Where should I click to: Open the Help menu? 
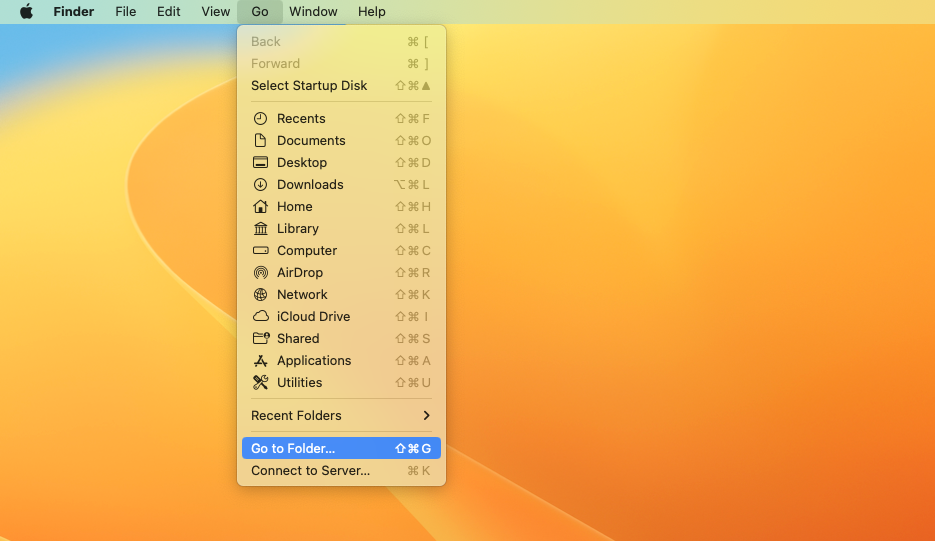(371, 11)
